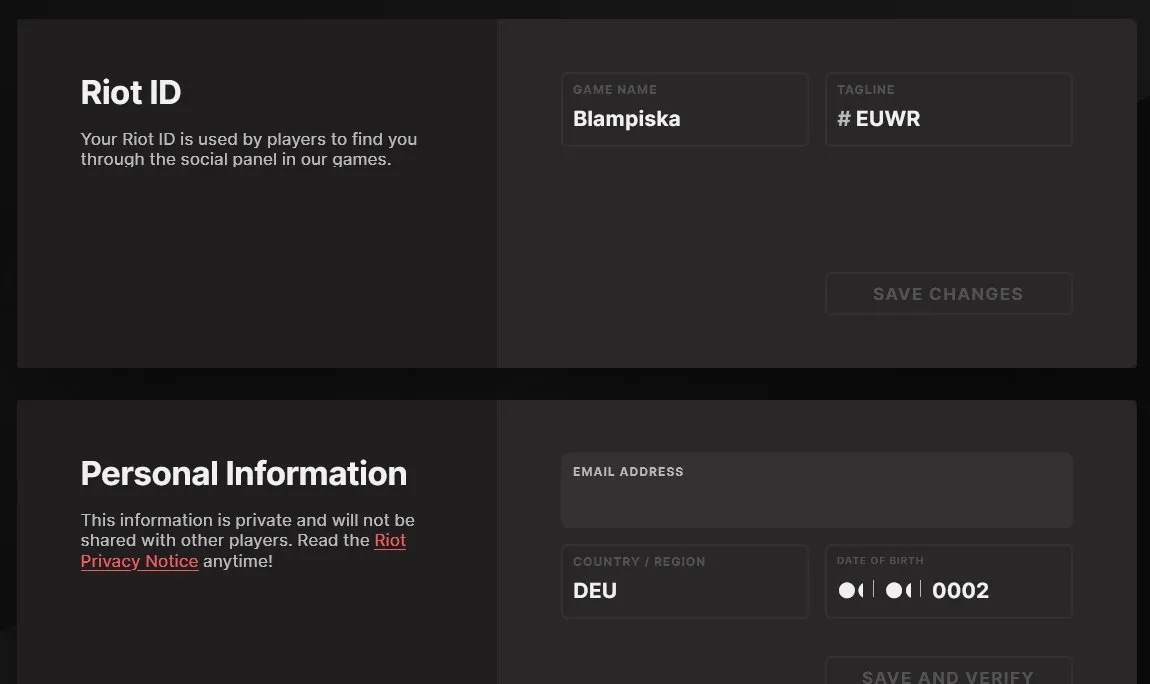
Task: Click the Riot ID description text
Action: coord(249,149)
